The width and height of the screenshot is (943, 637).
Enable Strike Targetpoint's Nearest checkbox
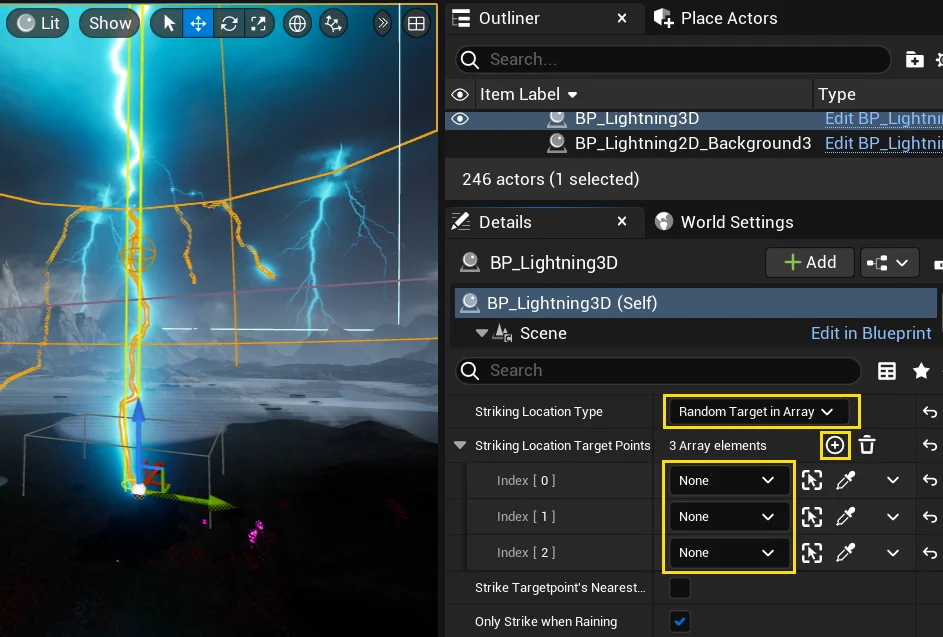pos(680,587)
